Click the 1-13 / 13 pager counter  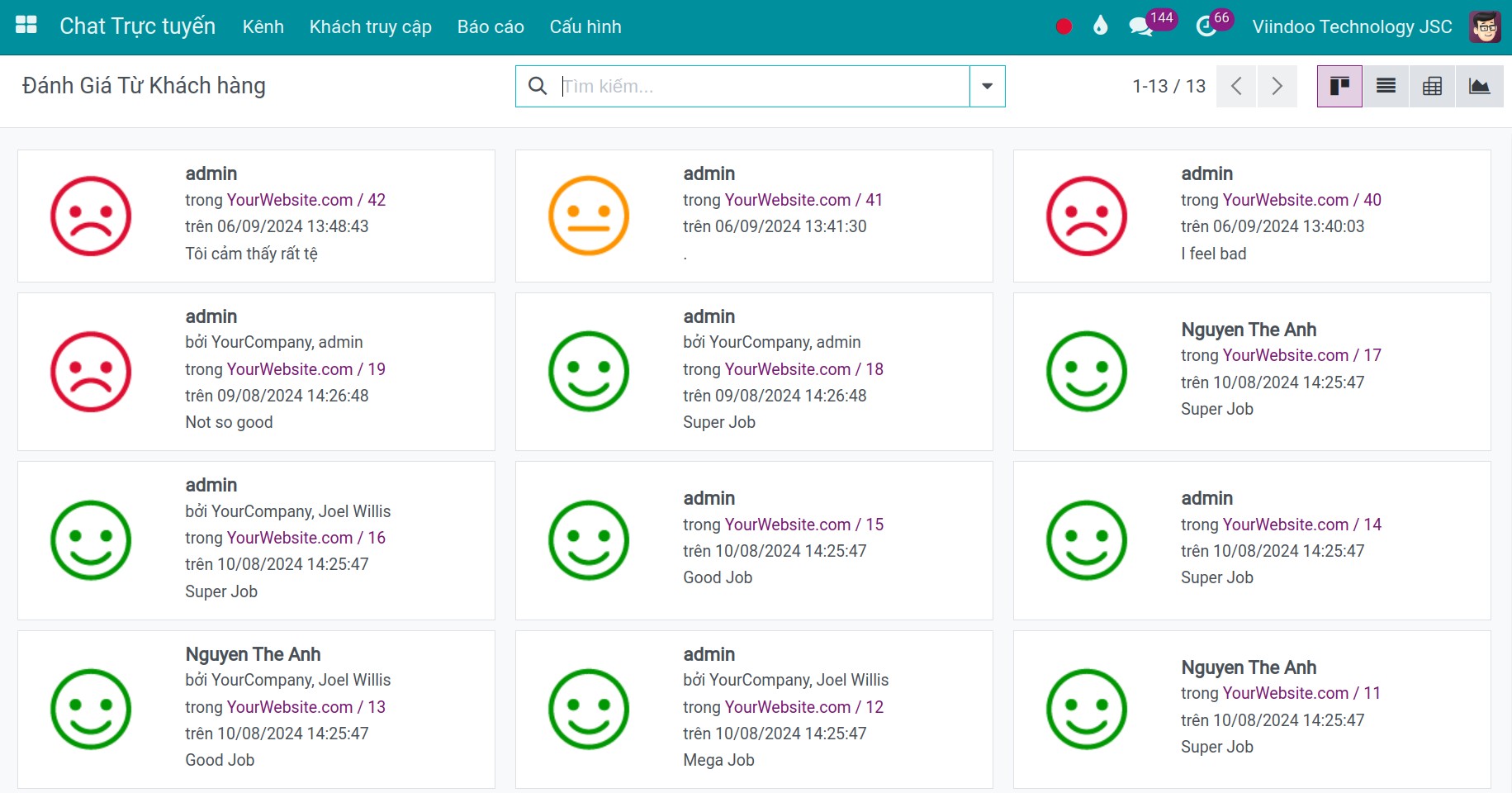(x=1168, y=86)
